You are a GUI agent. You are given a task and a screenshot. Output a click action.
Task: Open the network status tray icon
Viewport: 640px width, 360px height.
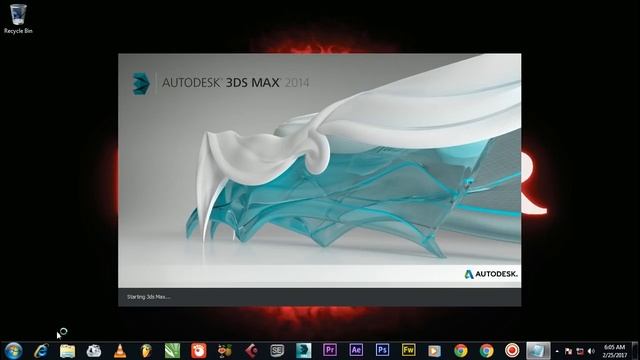click(x=580, y=351)
